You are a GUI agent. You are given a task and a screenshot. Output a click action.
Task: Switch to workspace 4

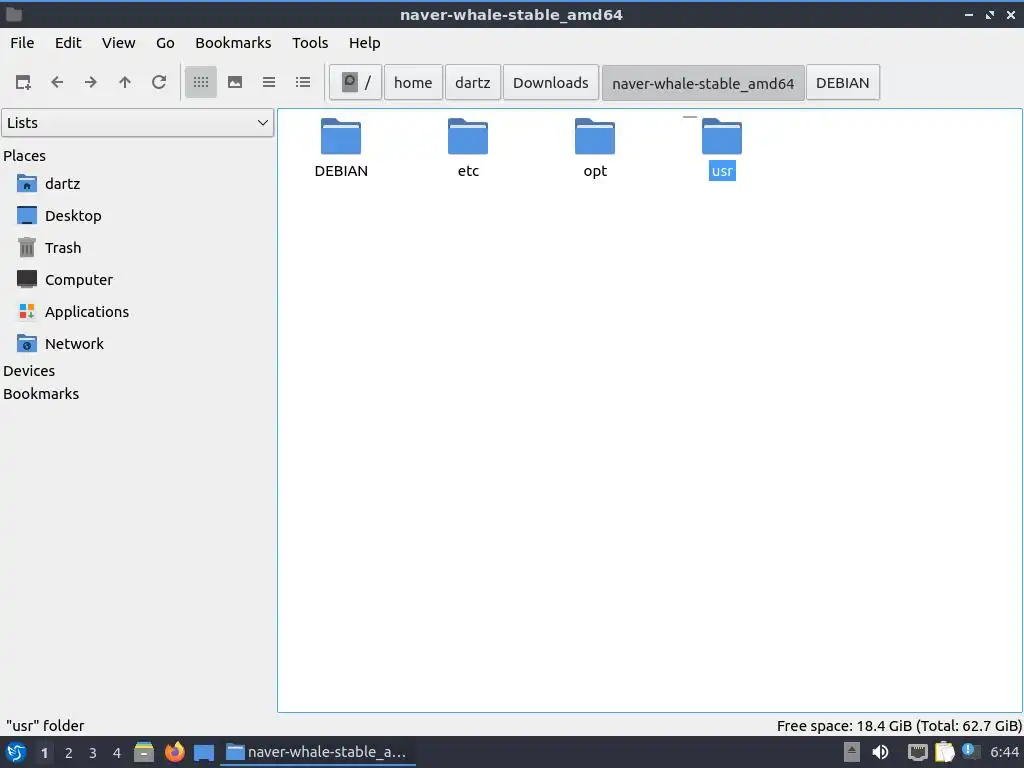(x=117, y=753)
